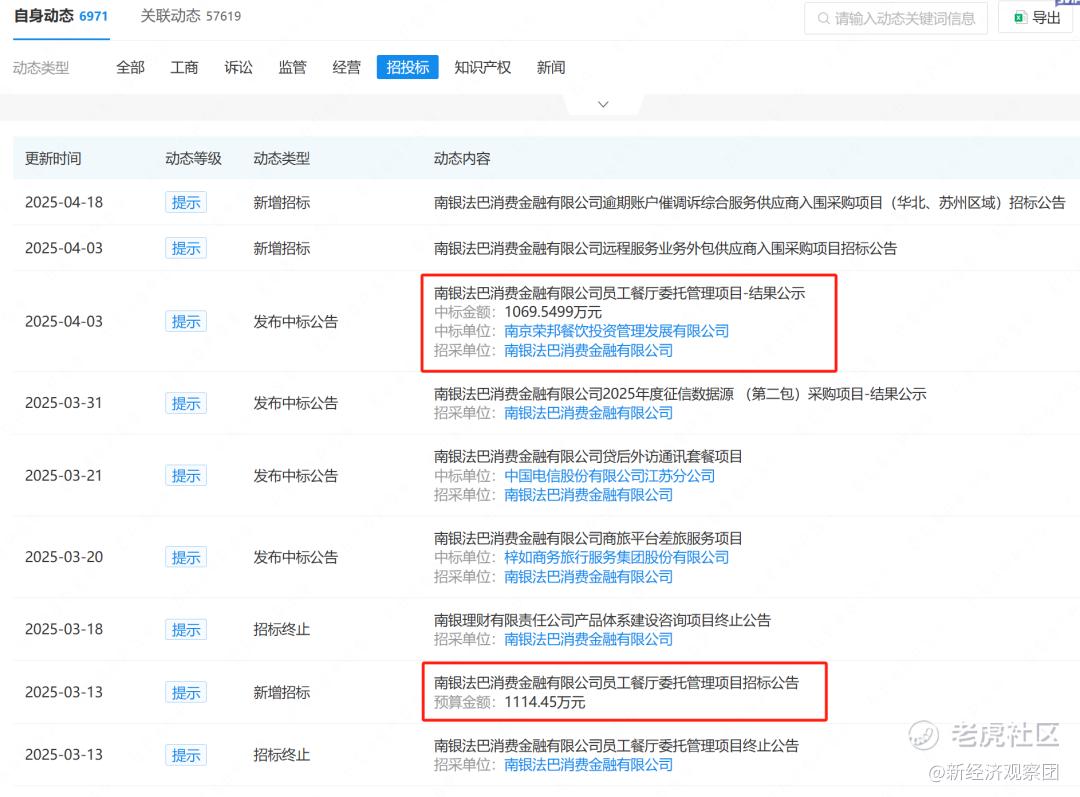Click the Excel export icon
1080x797 pixels.
[x=1020, y=18]
